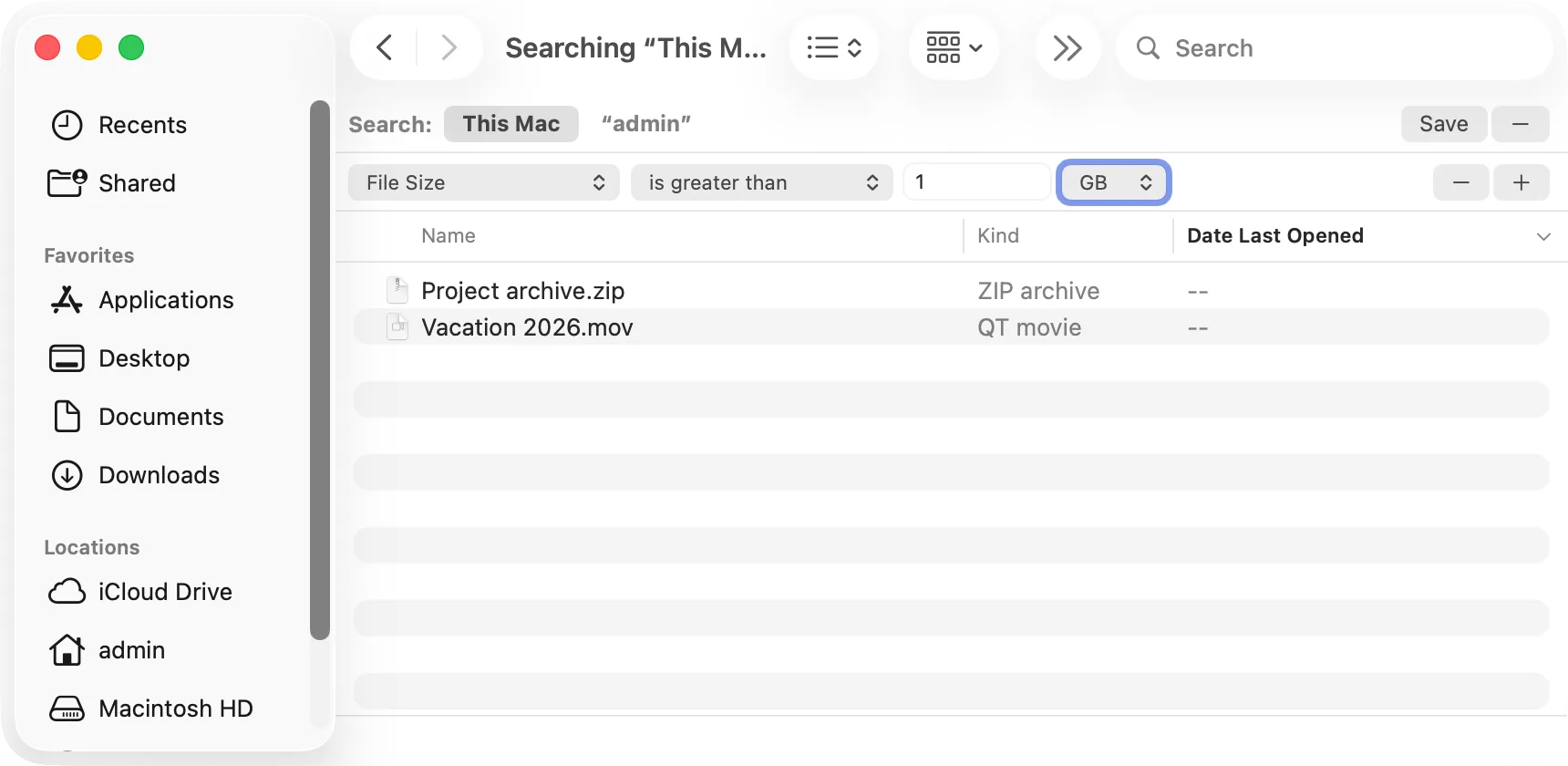Switch search scope to "admin"
This screenshot has height=766, width=1568.
[x=646, y=124]
